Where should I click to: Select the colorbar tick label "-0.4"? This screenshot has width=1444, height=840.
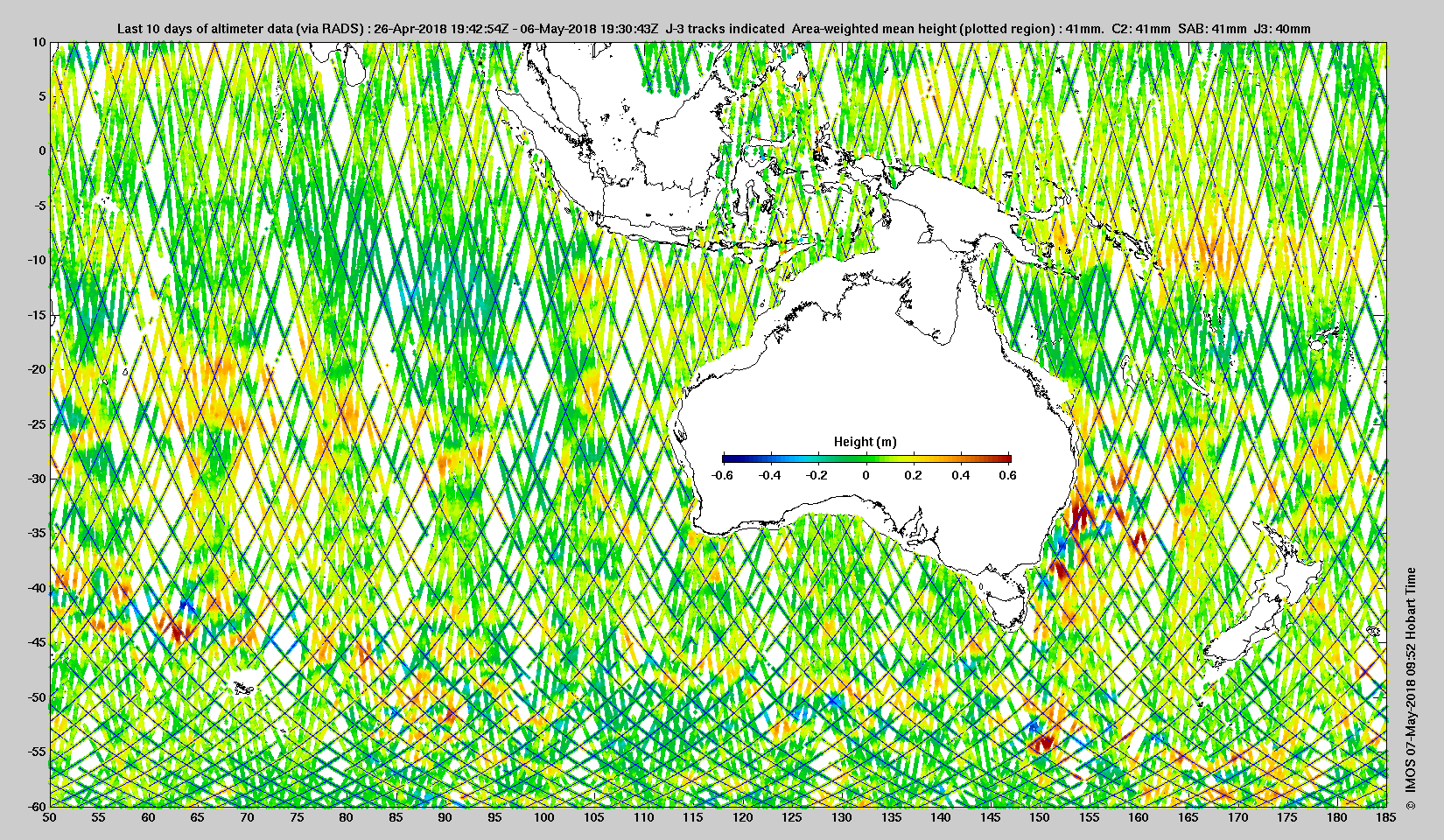click(770, 475)
